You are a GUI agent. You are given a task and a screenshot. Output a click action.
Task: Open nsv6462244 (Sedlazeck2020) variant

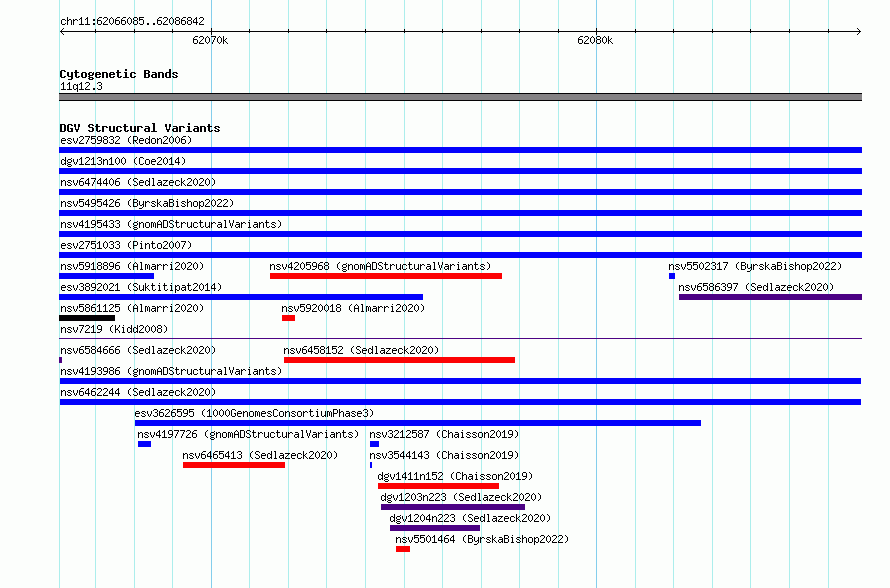[138, 392]
